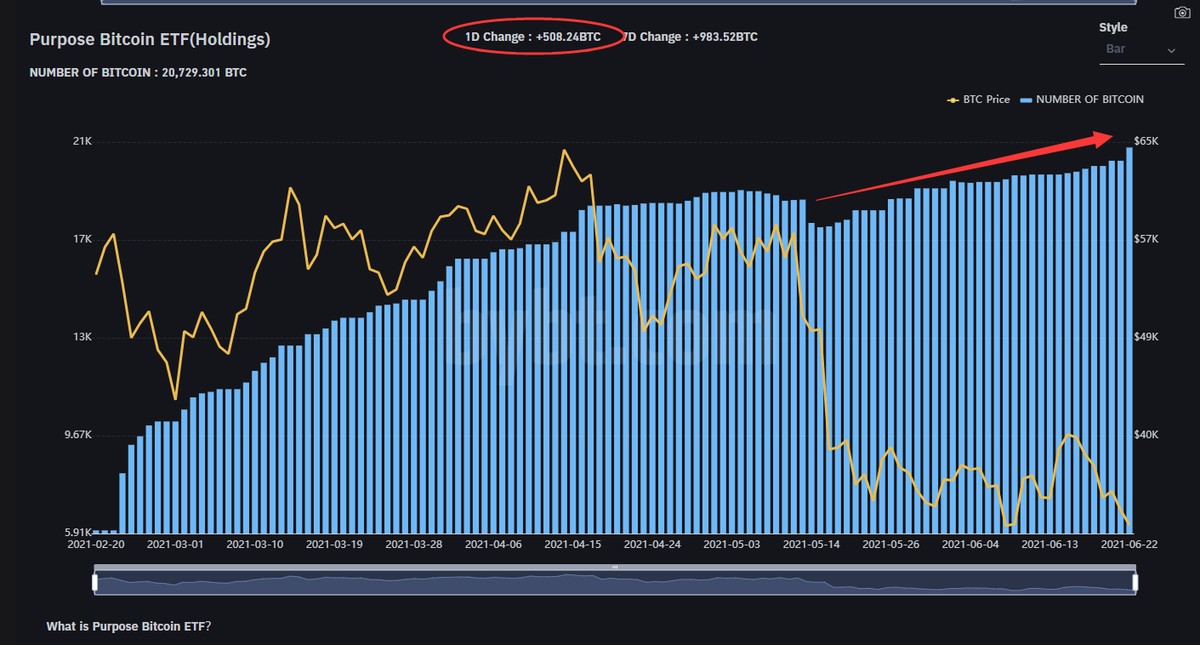The width and height of the screenshot is (1200, 645).
Task: Click the $40K right axis label
Action: (x=1146, y=435)
